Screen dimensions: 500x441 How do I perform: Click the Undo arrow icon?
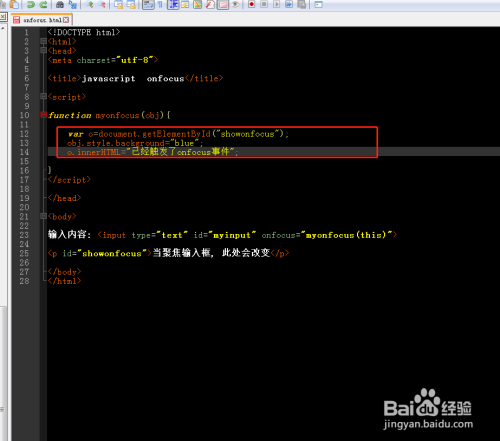click(31, 4)
